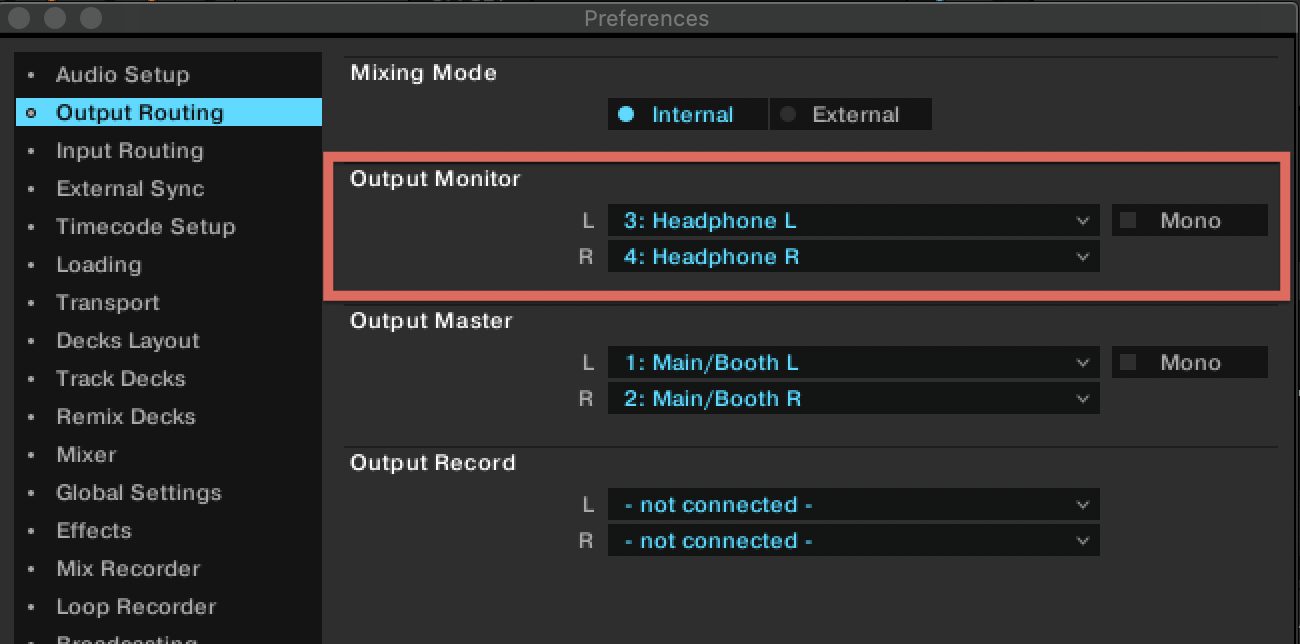1300x644 pixels.
Task: Open Loop Recorder preferences
Action: [x=136, y=607]
